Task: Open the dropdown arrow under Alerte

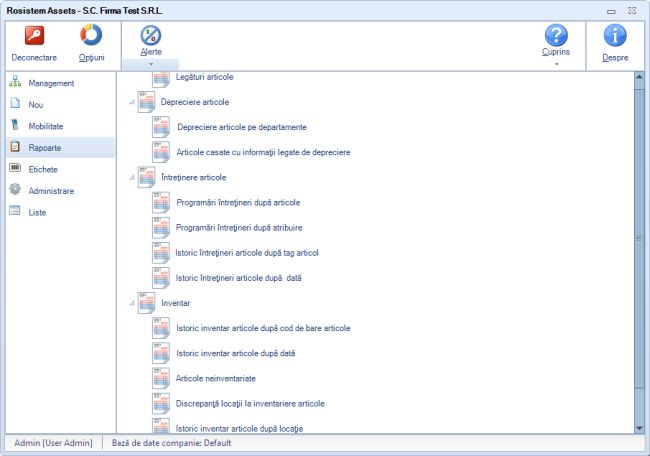Action: click(x=150, y=63)
